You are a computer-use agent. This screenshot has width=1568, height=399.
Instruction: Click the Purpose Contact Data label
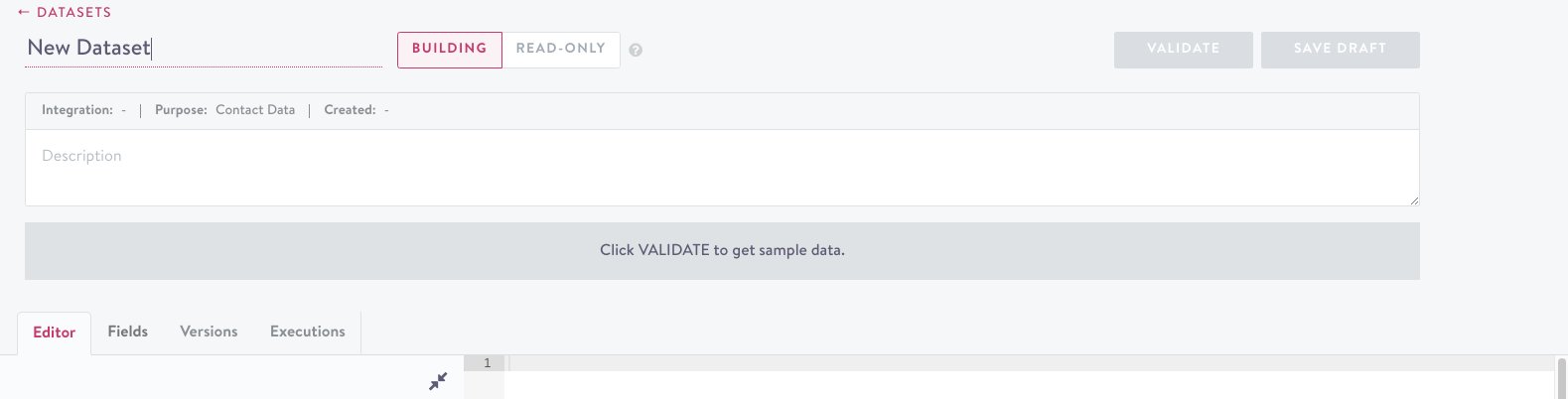pyautogui.click(x=225, y=110)
